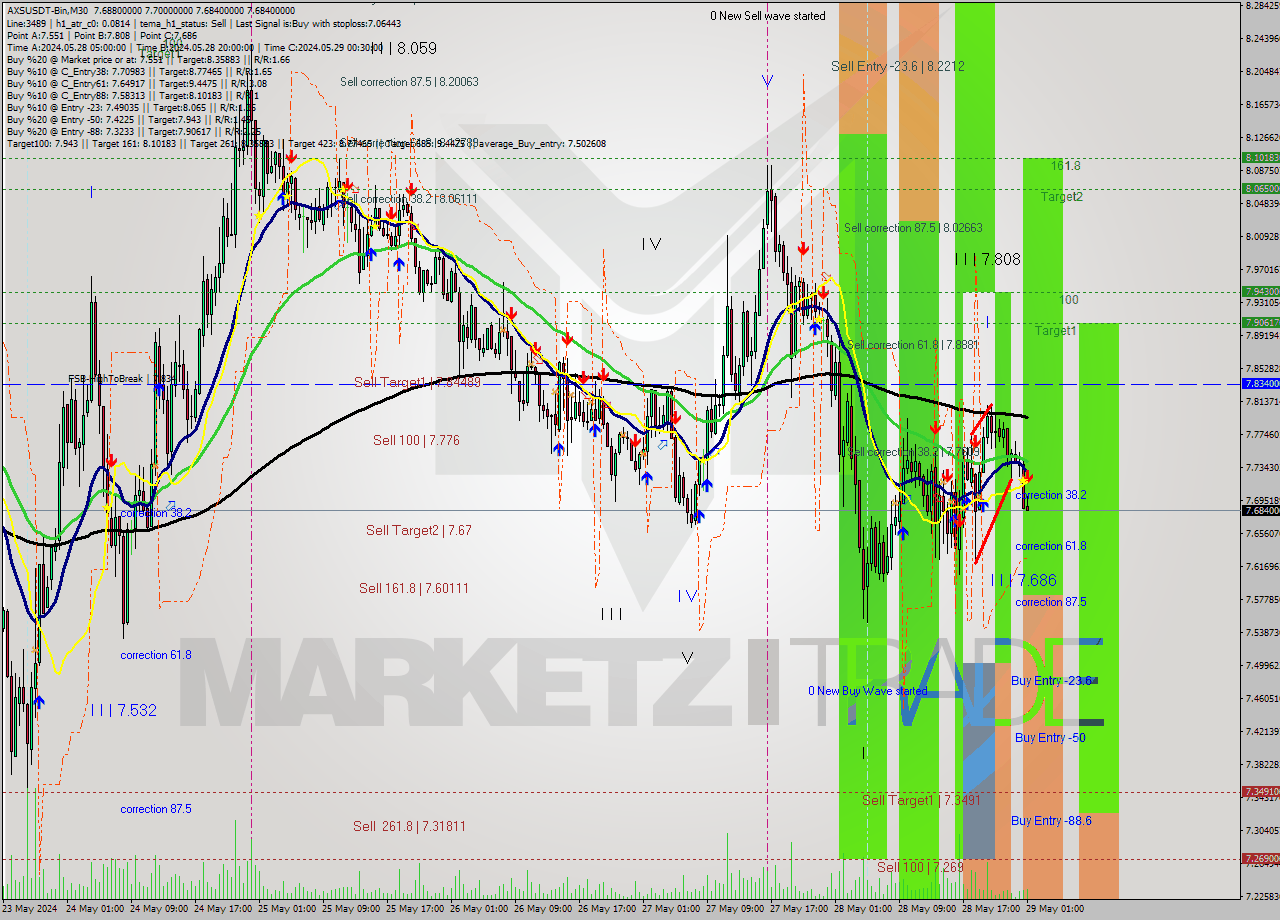1280x920 pixels.
Task: Click the green 7.90617 price tag
Action: [x=1261, y=322]
